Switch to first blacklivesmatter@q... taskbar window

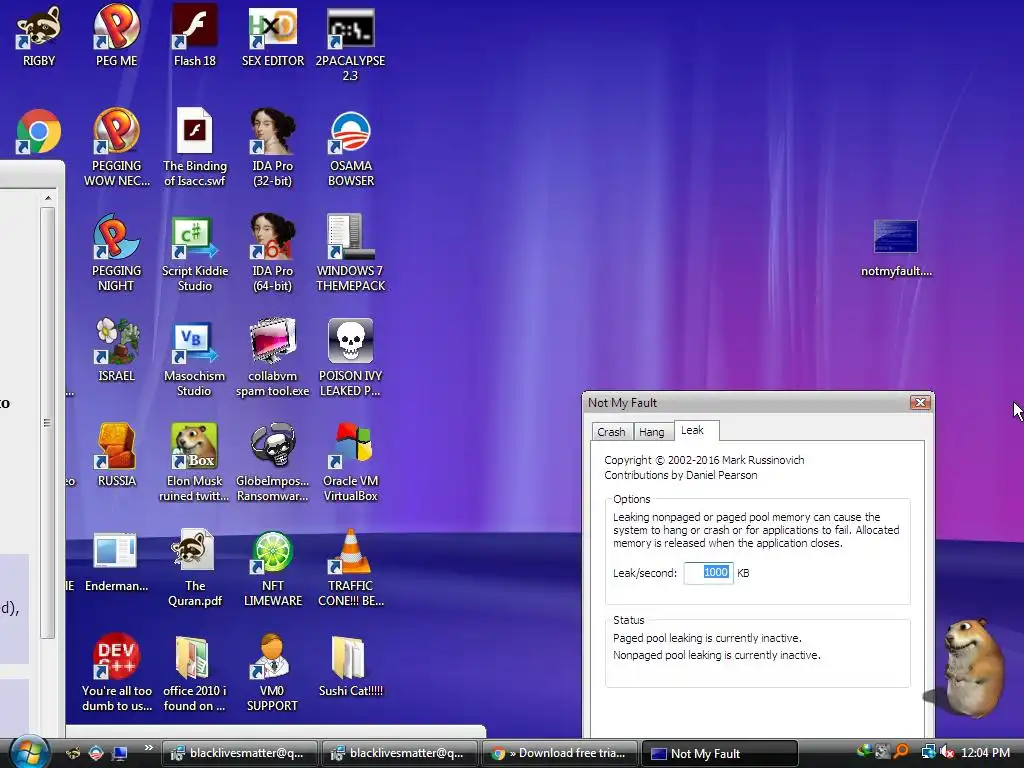click(240, 753)
